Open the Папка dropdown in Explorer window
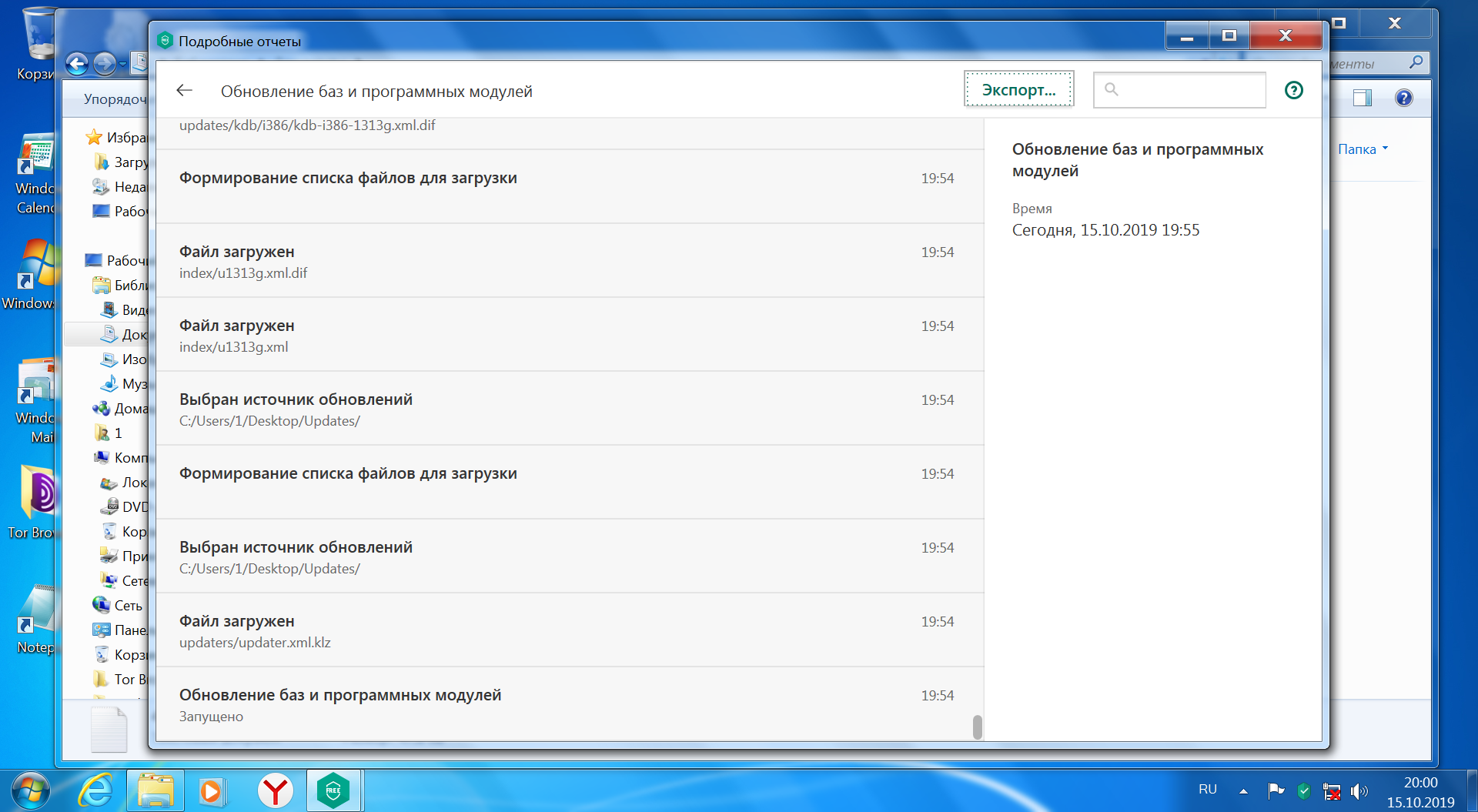 (x=1363, y=149)
